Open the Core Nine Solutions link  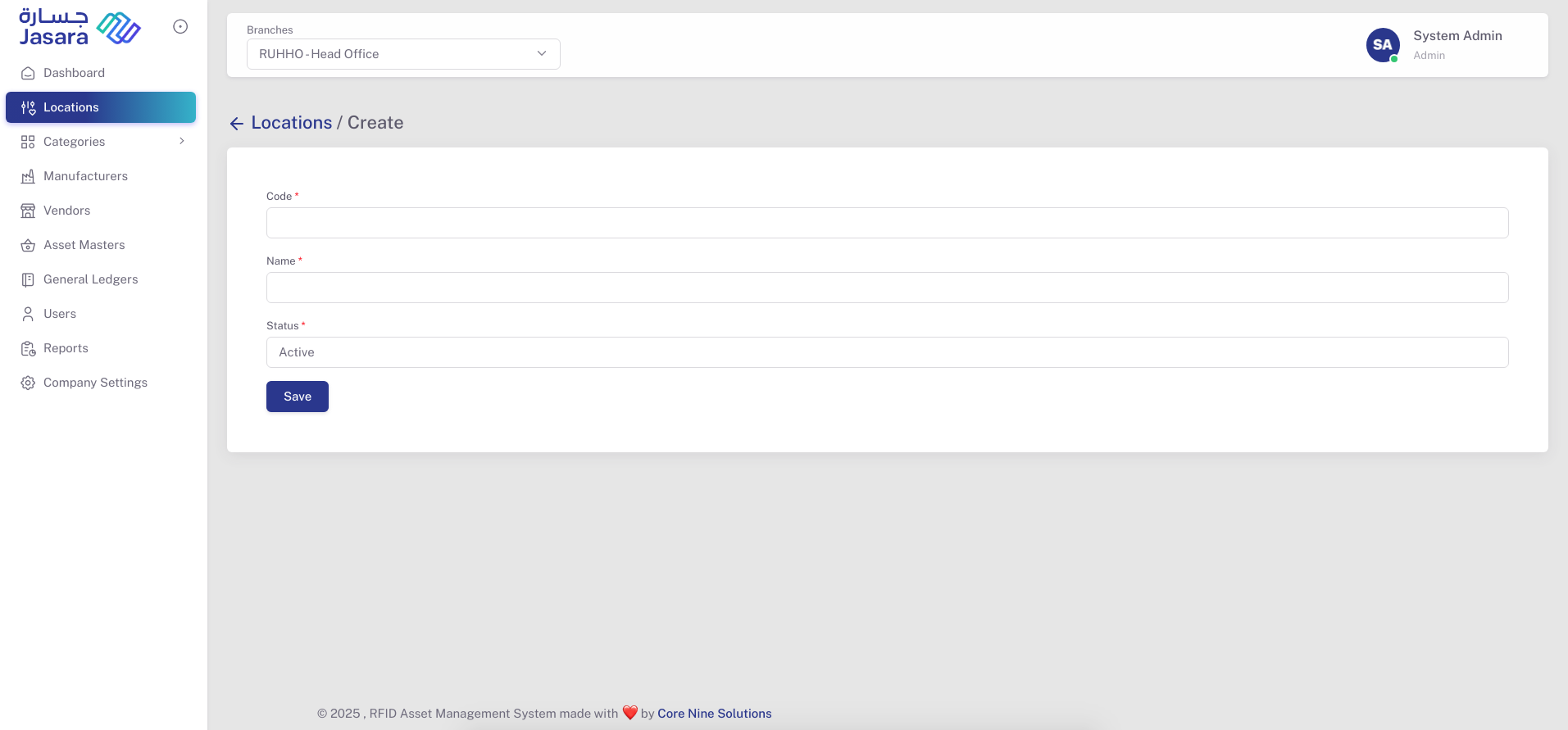pos(714,714)
